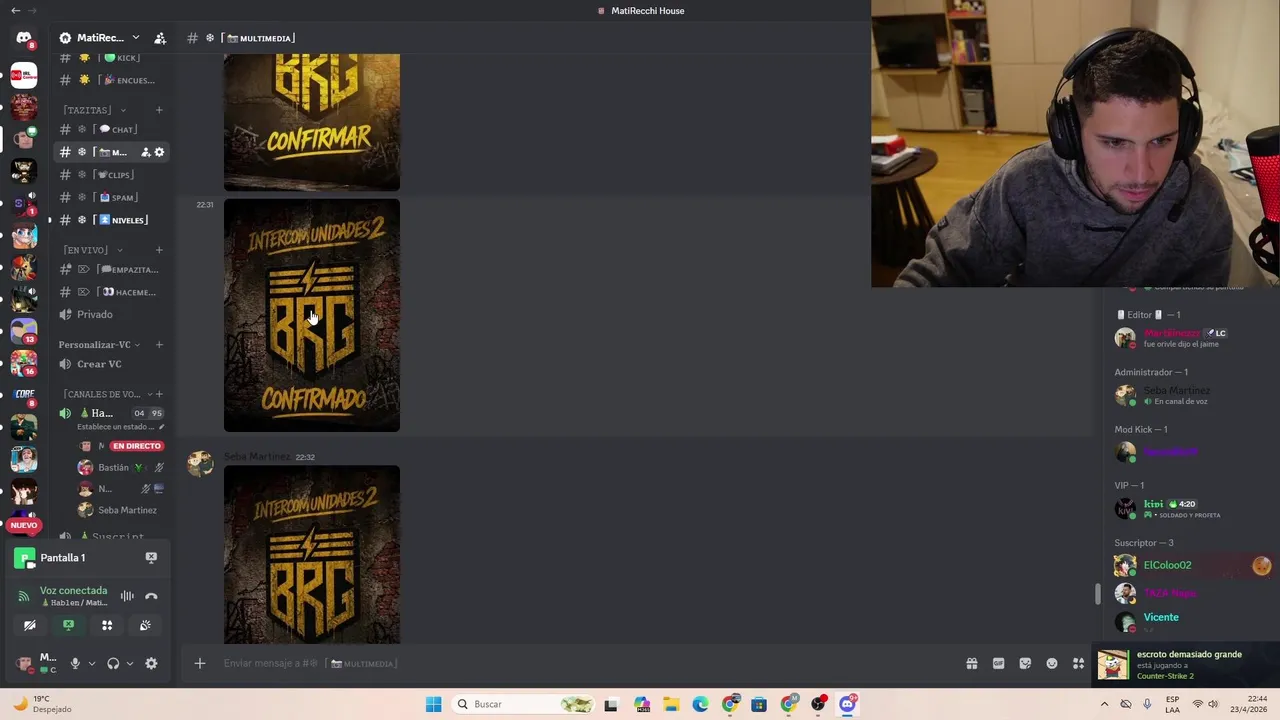Open INTERCOM UNIDADES 2 CONFIRMADO image
Image resolution: width=1280 pixels, height=720 pixels.
[x=312, y=315]
